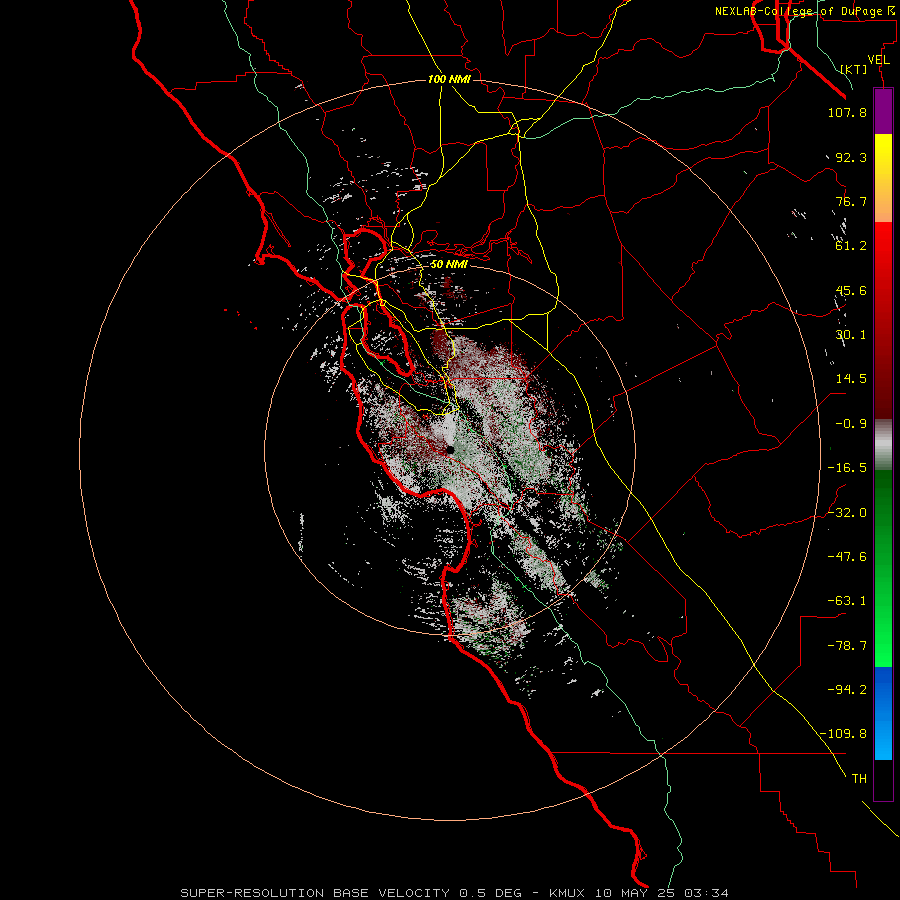Click SUPER-RESOLUTION in the bottom caption

(252, 893)
